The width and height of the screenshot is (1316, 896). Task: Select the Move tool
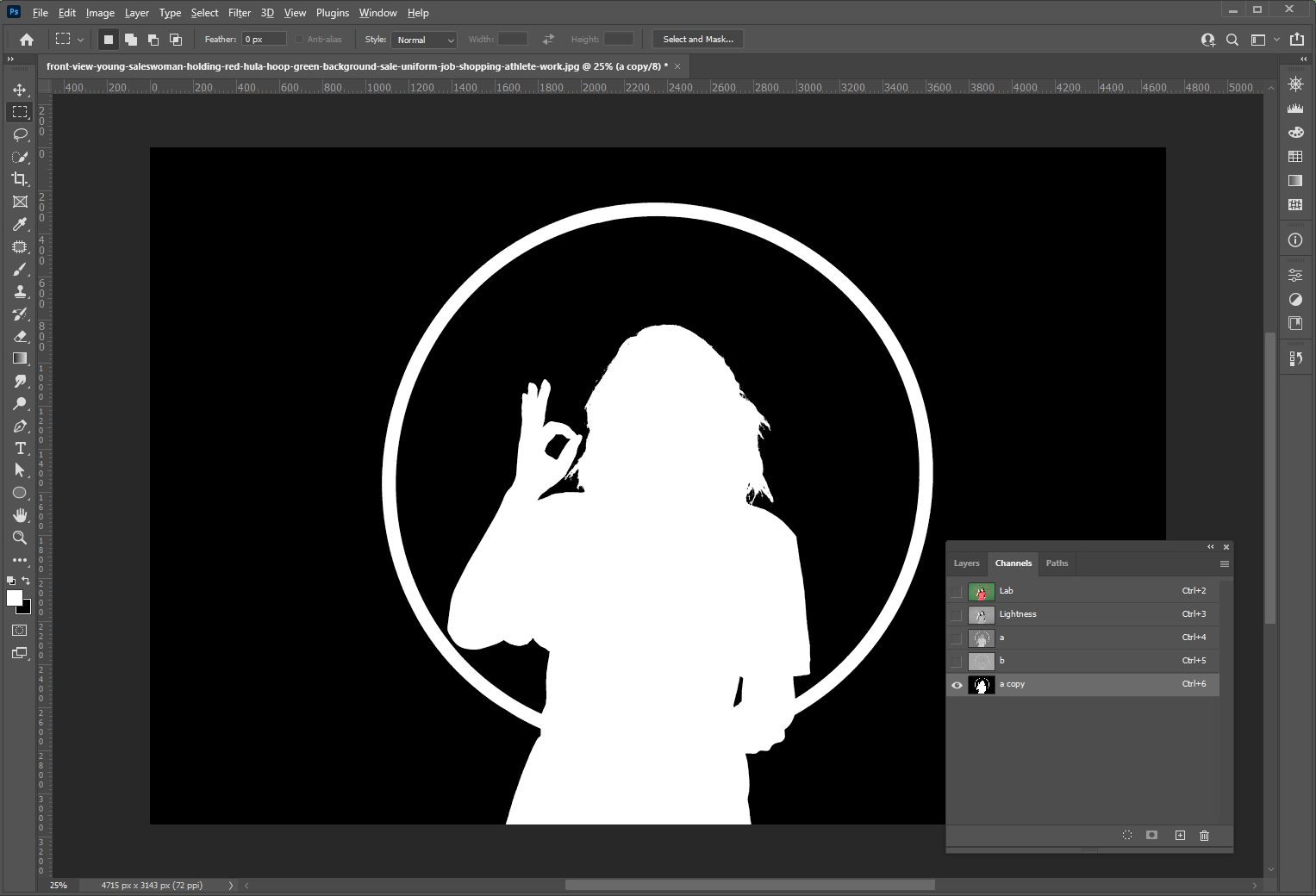(x=20, y=90)
